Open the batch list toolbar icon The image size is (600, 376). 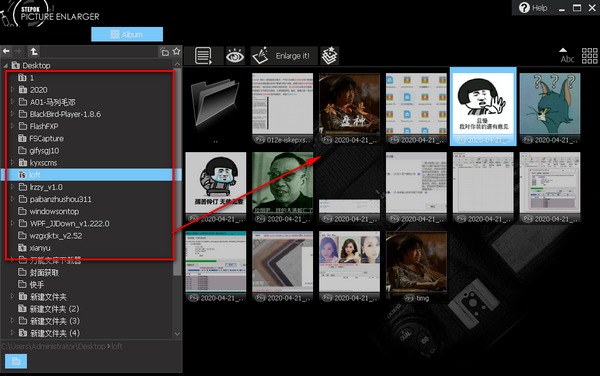[x=203, y=56]
